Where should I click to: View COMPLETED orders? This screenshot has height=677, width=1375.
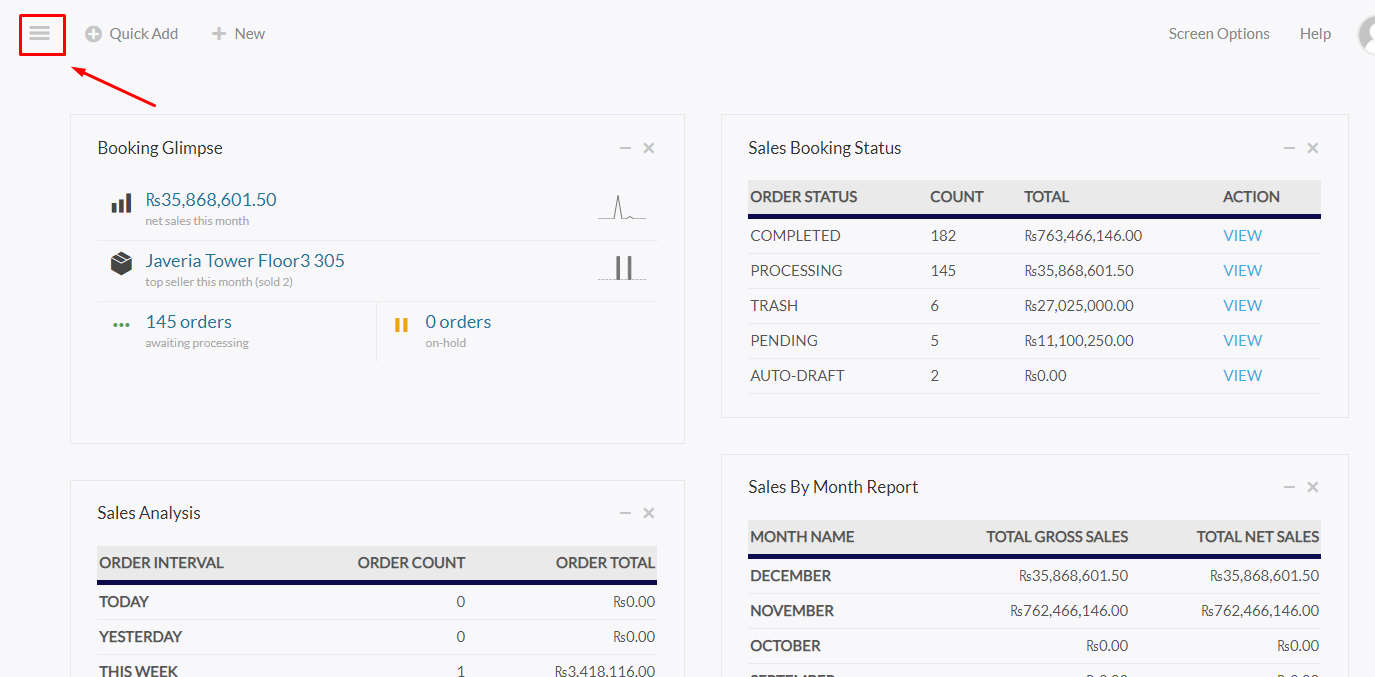click(1242, 236)
